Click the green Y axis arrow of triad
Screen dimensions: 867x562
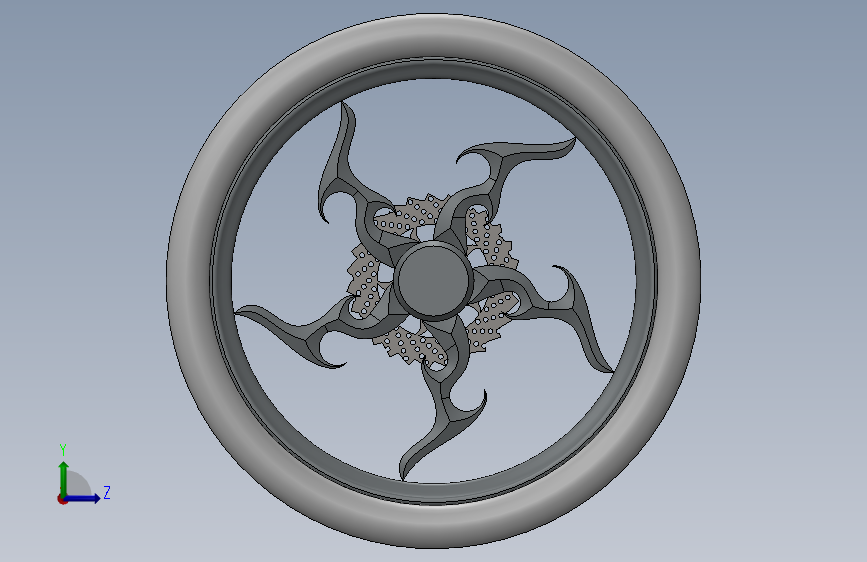64,479
